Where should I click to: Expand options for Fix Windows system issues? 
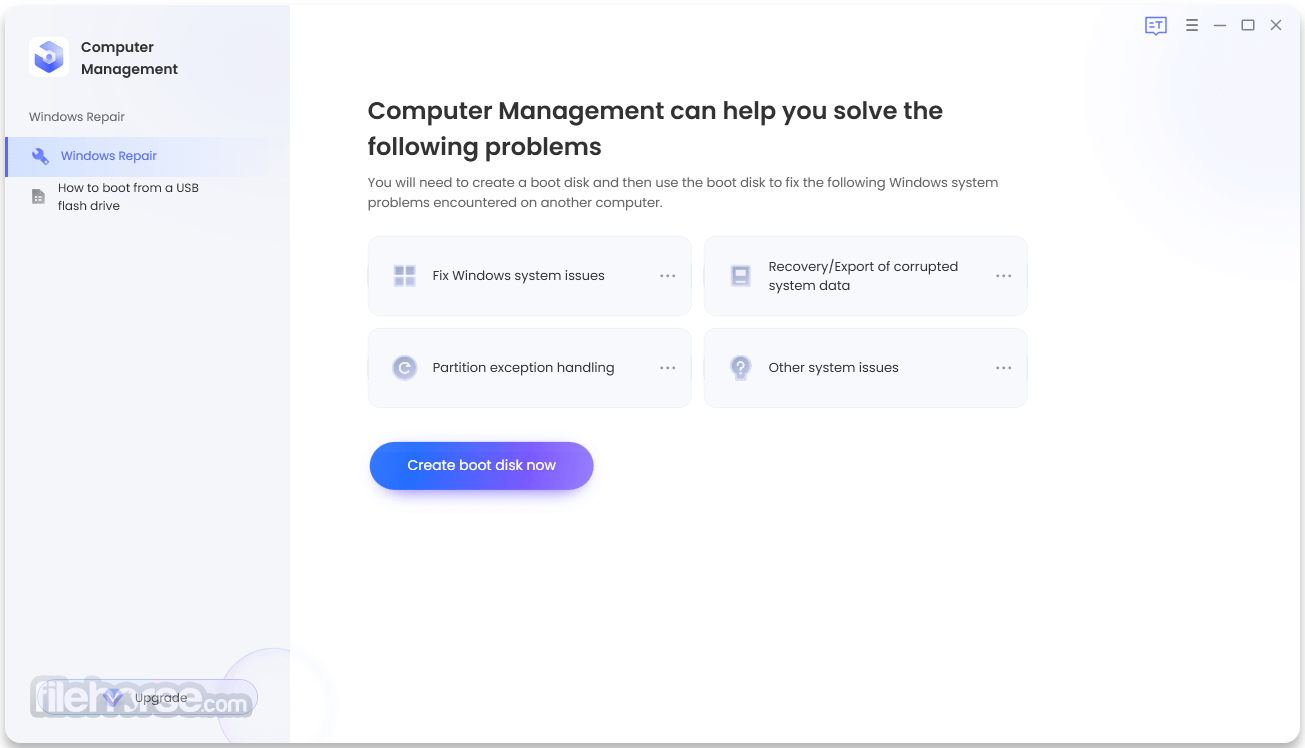point(667,276)
